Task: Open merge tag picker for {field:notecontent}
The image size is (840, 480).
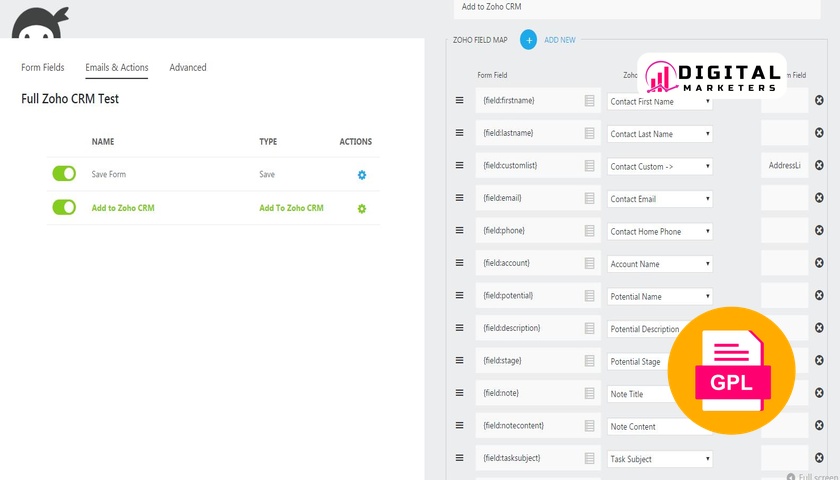Action: click(x=589, y=426)
